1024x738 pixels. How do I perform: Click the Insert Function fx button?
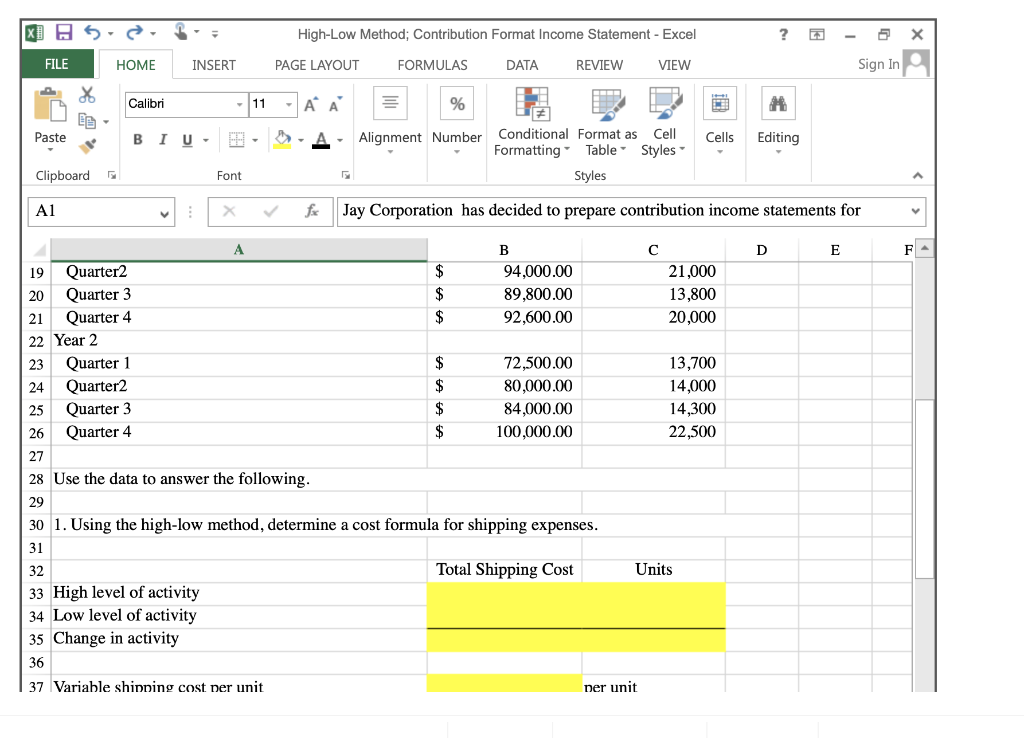(x=310, y=211)
